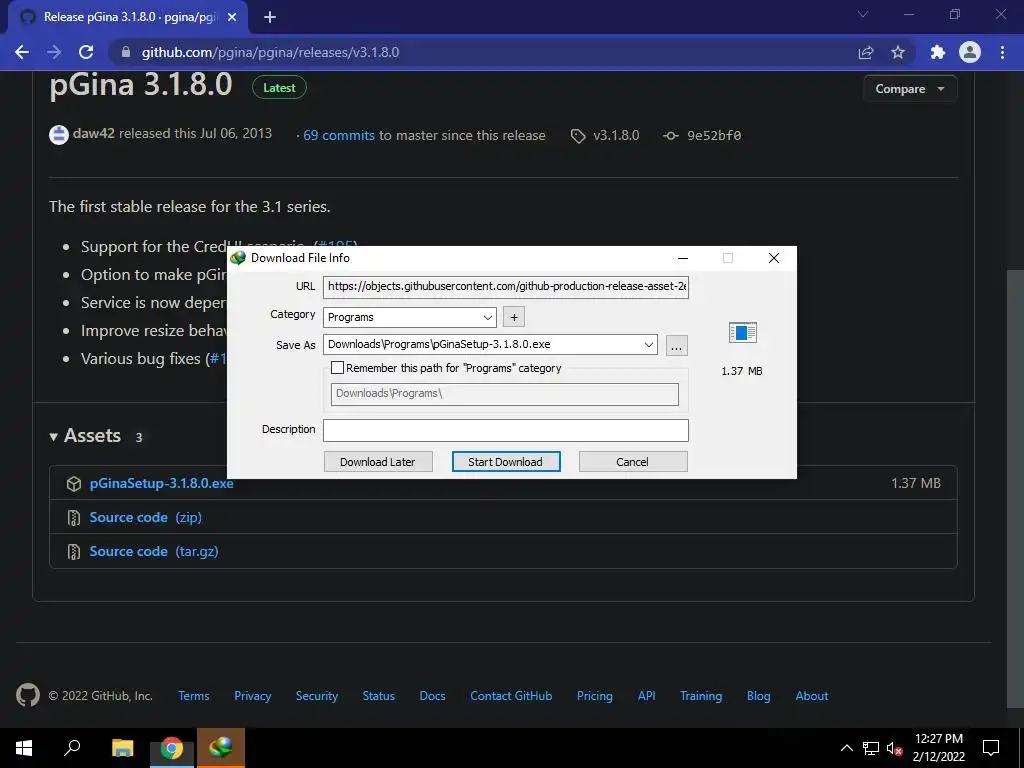Image resolution: width=1024 pixels, height=768 pixels.
Task: Click the Download Later button
Action: click(377, 462)
